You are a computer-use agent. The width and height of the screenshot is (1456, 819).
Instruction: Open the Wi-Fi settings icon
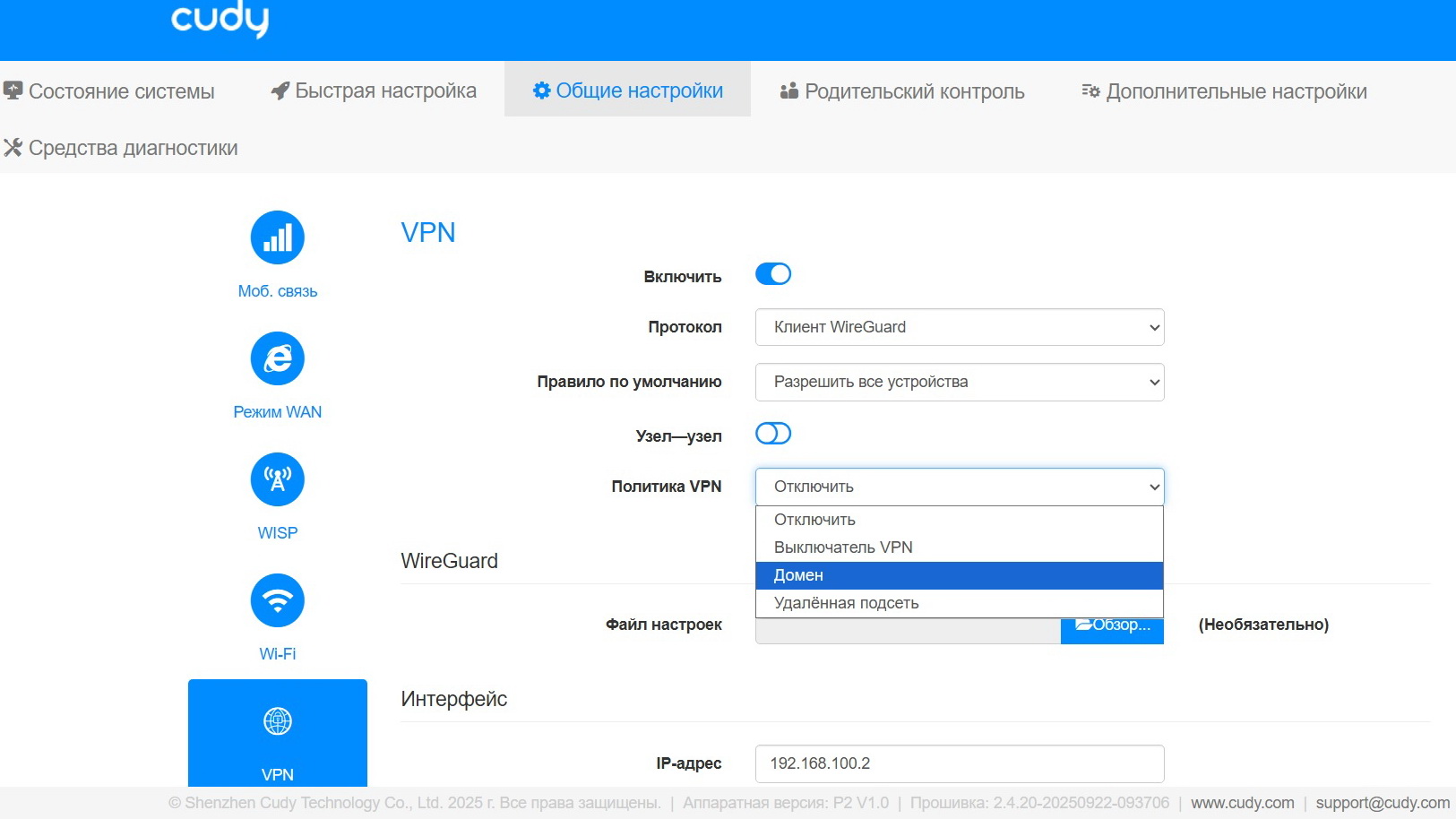click(x=278, y=600)
